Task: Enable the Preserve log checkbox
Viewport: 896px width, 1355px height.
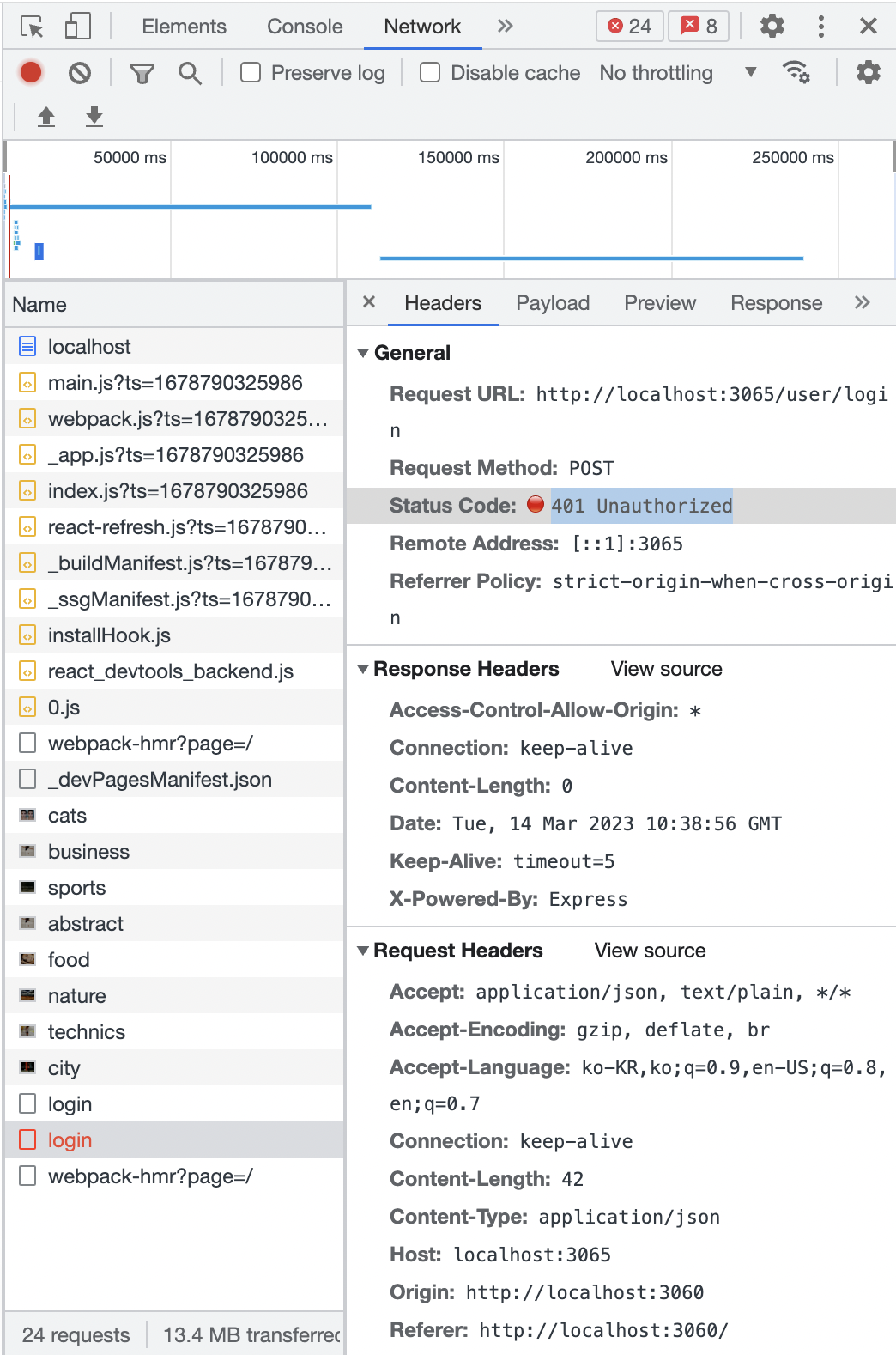Action: coord(251,73)
